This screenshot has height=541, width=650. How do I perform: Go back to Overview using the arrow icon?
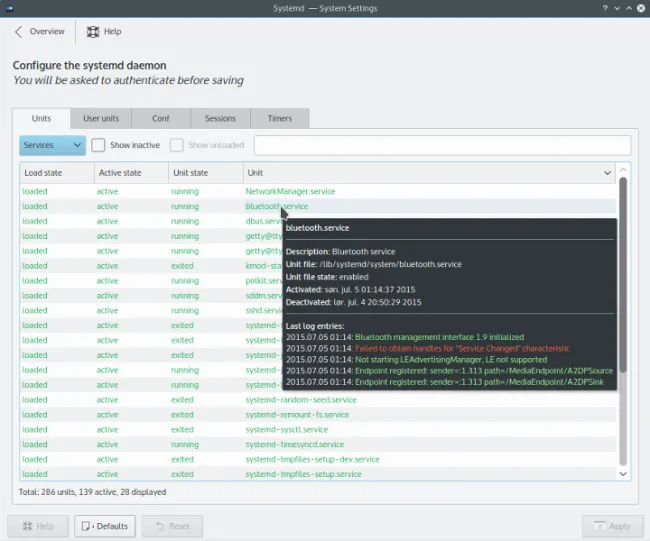pyautogui.click(x=19, y=31)
